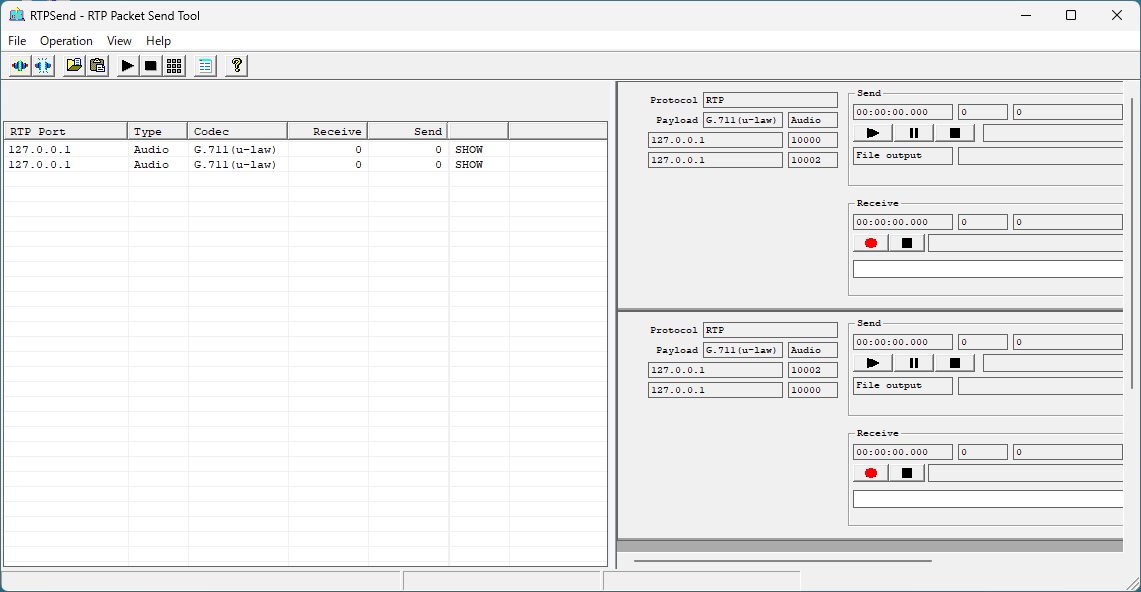Image resolution: width=1141 pixels, height=592 pixels.
Task: Click the lower panel's port 10000 field
Action: [x=813, y=390]
